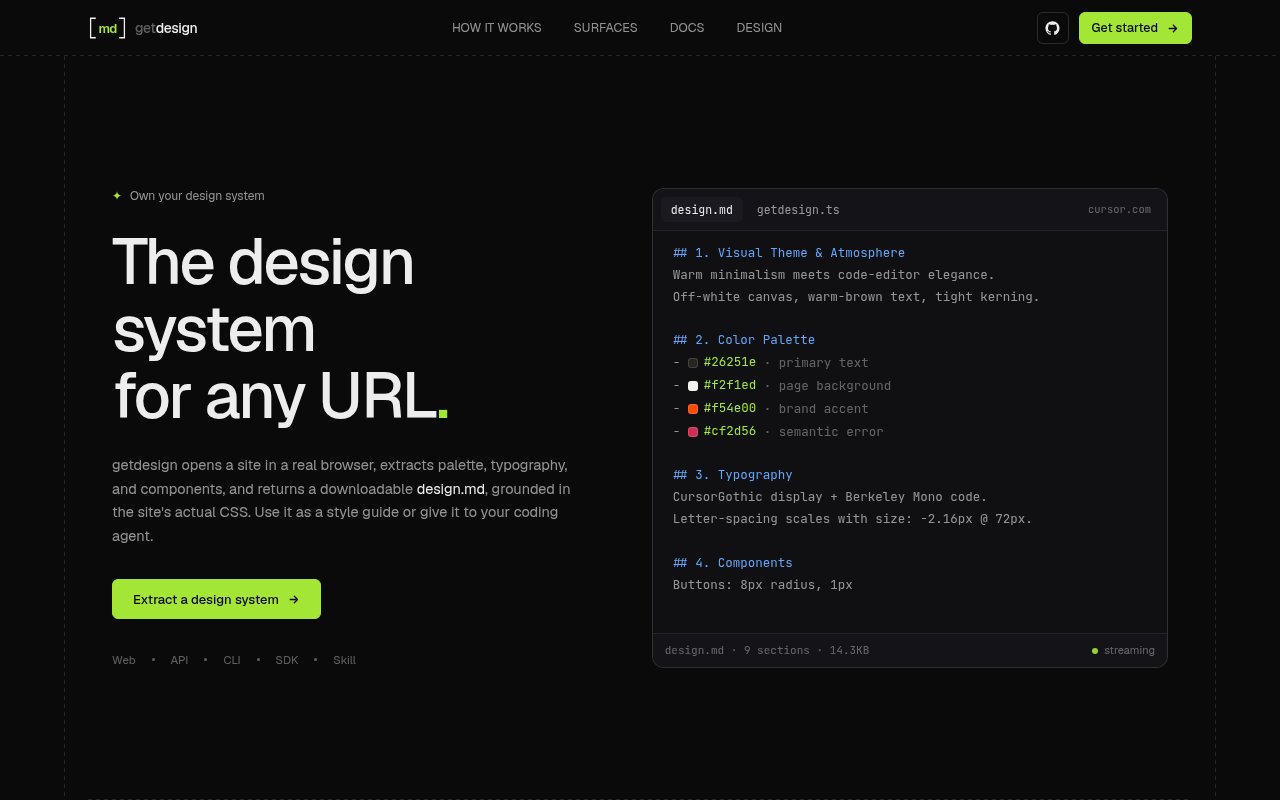This screenshot has width=1280, height=800.
Task: Click Extract a design system button
Action: click(x=216, y=599)
